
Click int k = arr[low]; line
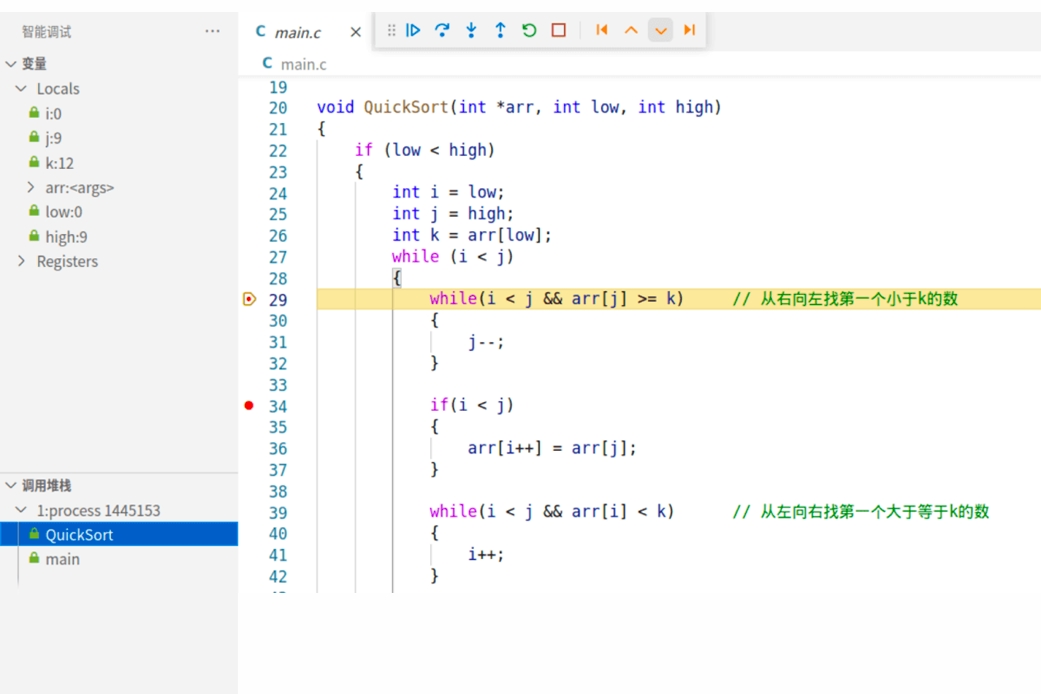click(x=471, y=235)
